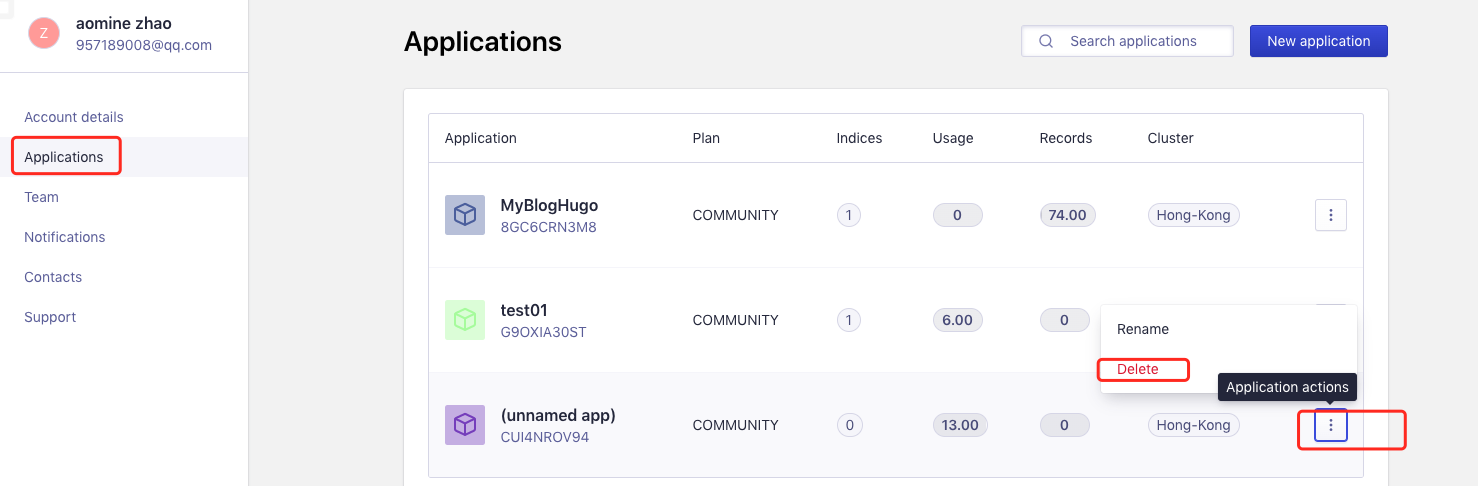Open the MyBlogHugo application name

[x=549, y=205]
